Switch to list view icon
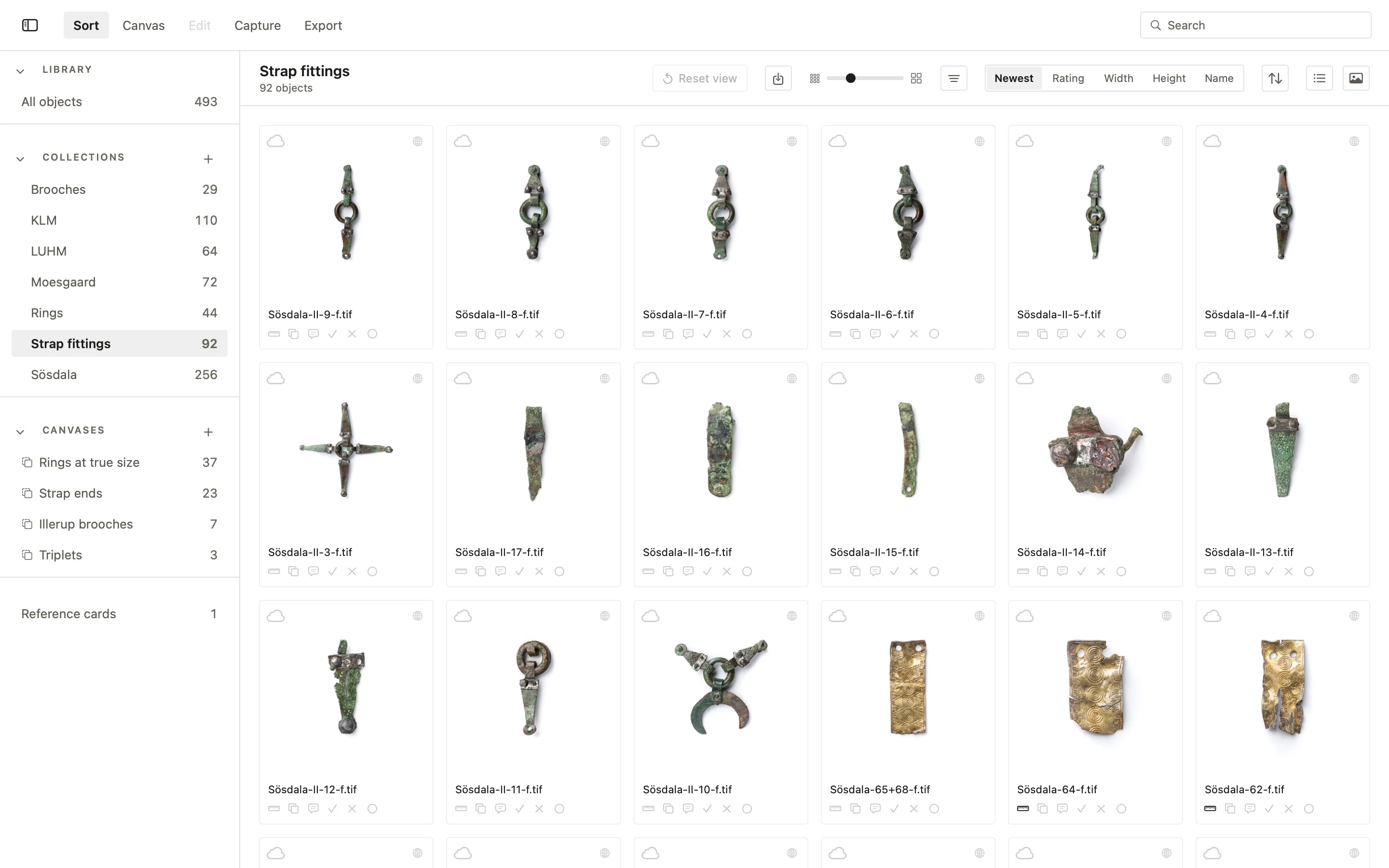The width and height of the screenshot is (1389, 868). tap(1319, 78)
